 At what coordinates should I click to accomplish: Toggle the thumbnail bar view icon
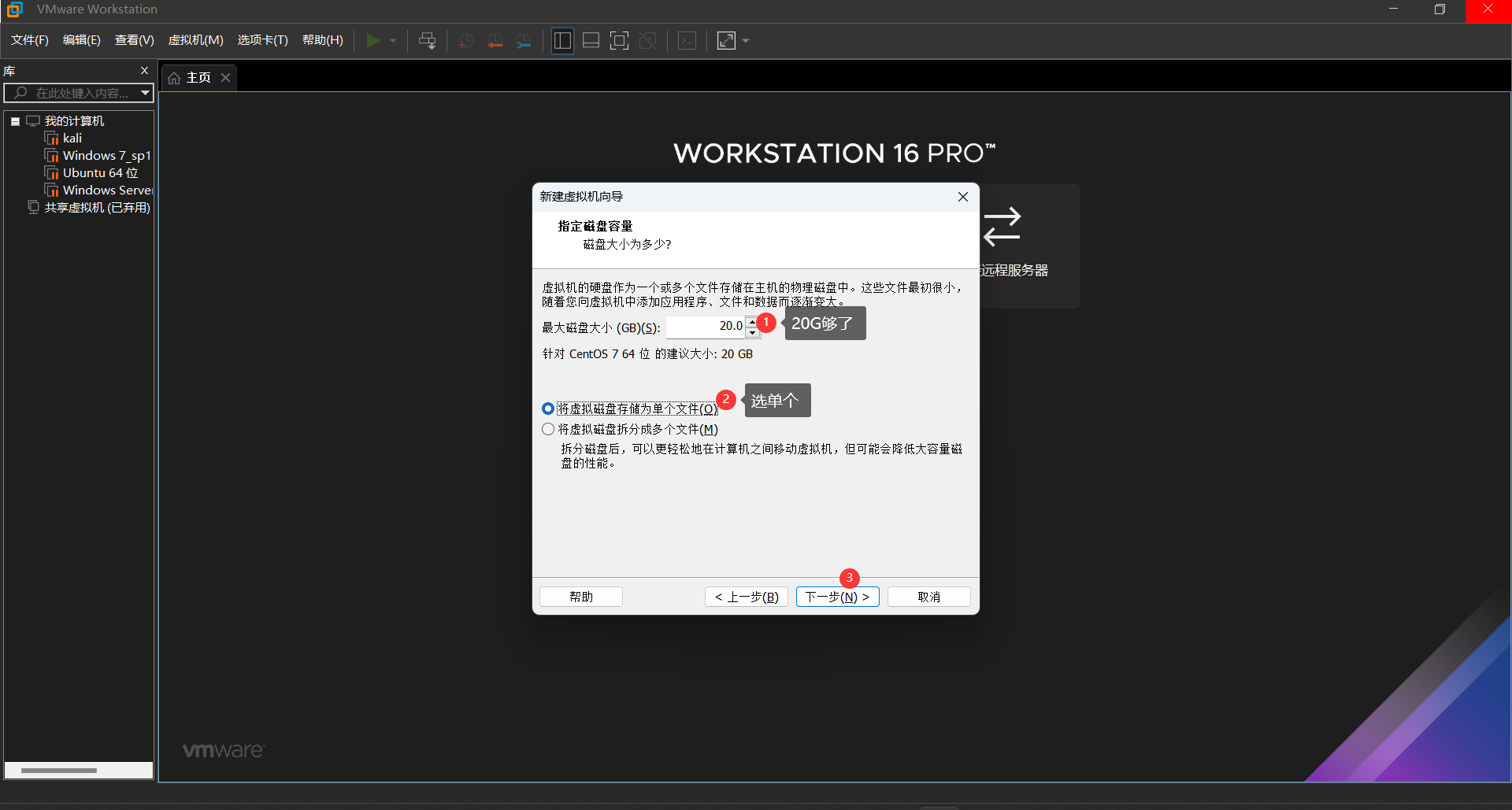[x=591, y=40]
